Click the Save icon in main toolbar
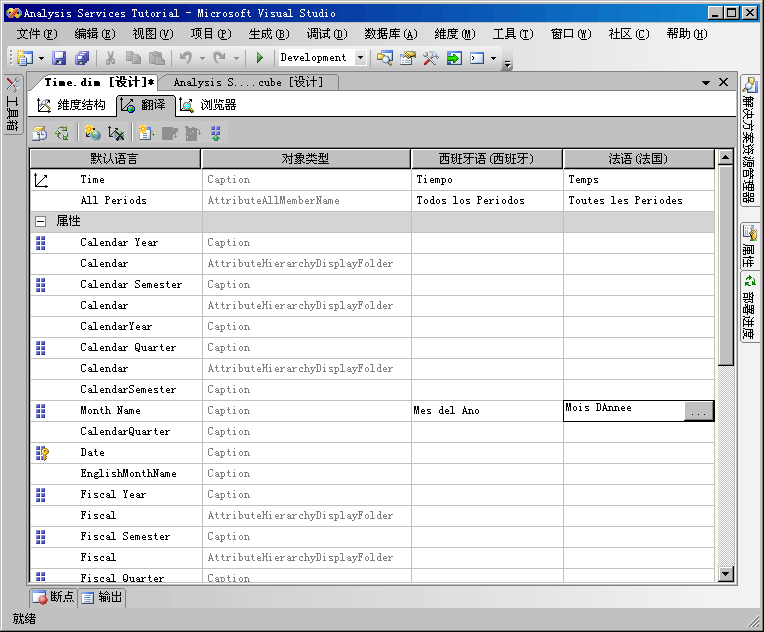Image resolution: width=764 pixels, height=632 pixels. pyautogui.click(x=59, y=58)
